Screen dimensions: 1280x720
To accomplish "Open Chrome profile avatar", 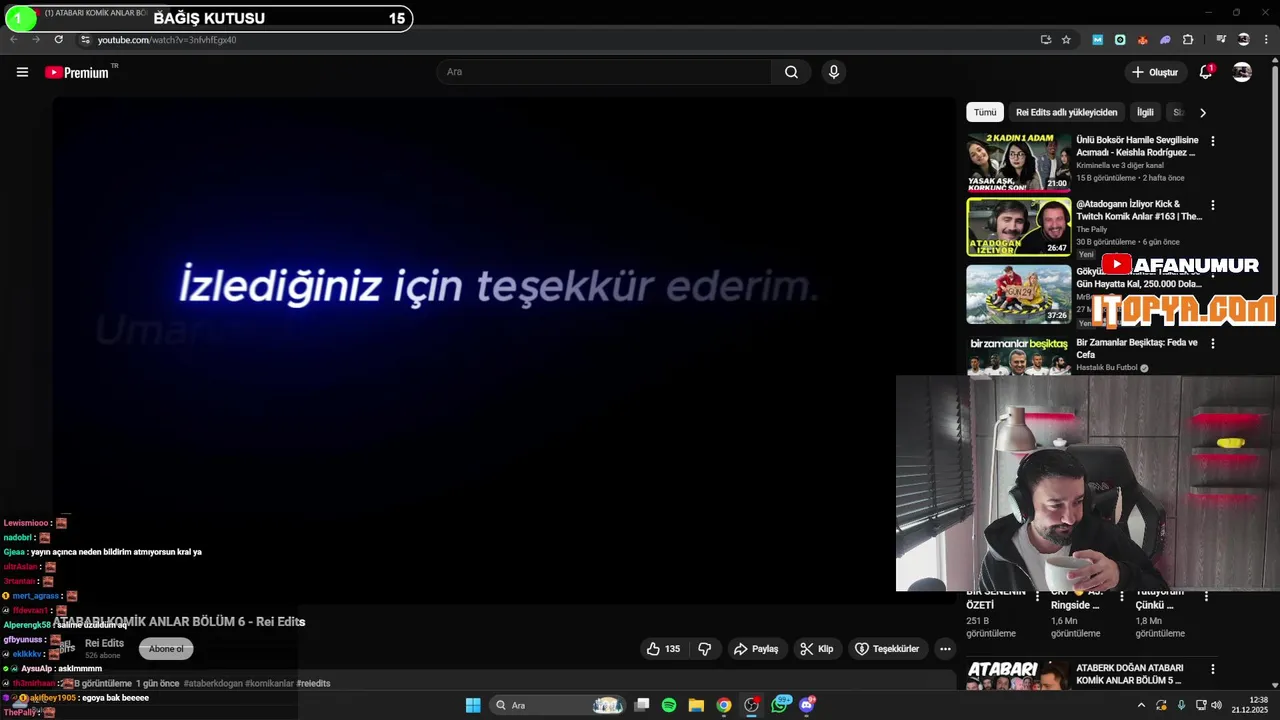I will [1244, 40].
